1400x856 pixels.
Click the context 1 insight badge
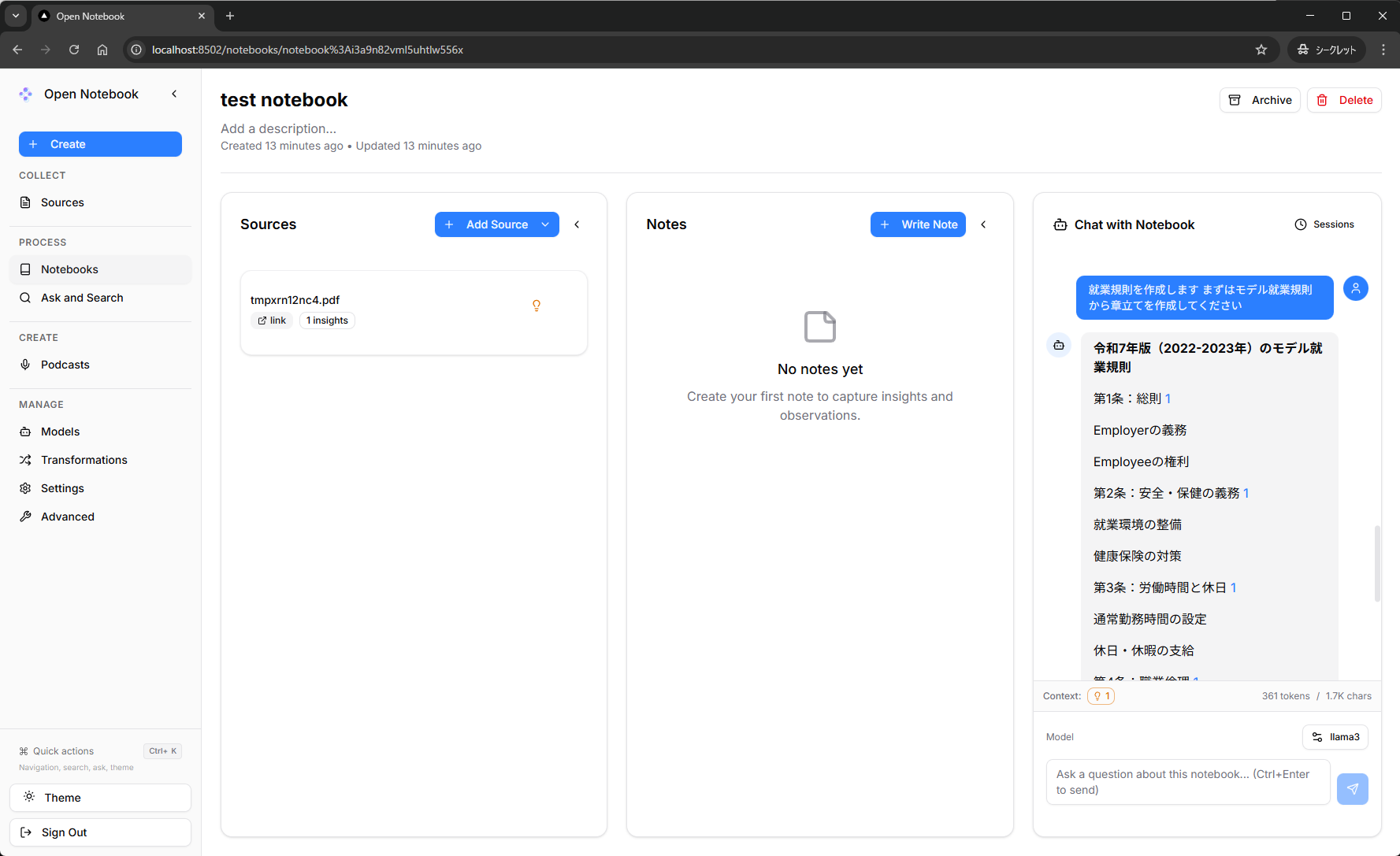click(1101, 696)
